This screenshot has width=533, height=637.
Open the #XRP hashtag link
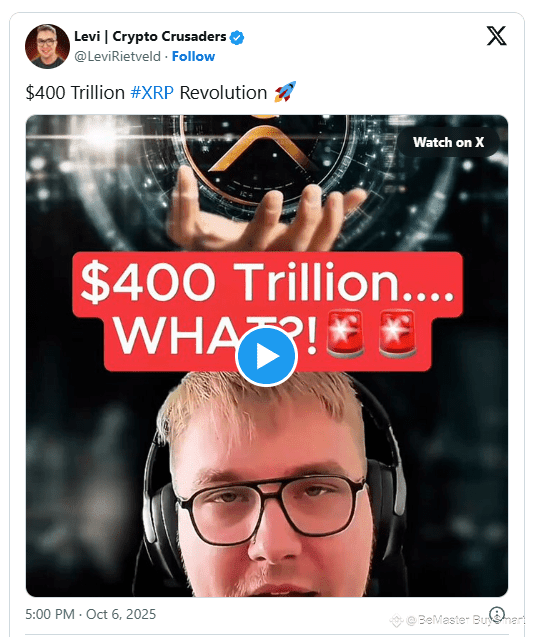tap(152, 93)
